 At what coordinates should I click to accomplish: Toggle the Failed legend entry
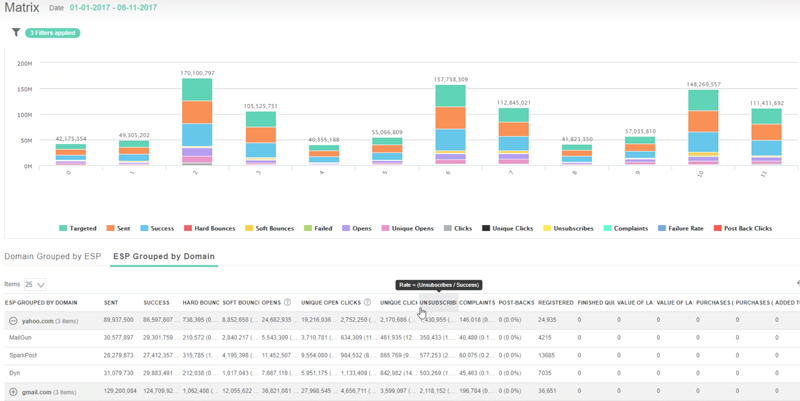point(317,229)
